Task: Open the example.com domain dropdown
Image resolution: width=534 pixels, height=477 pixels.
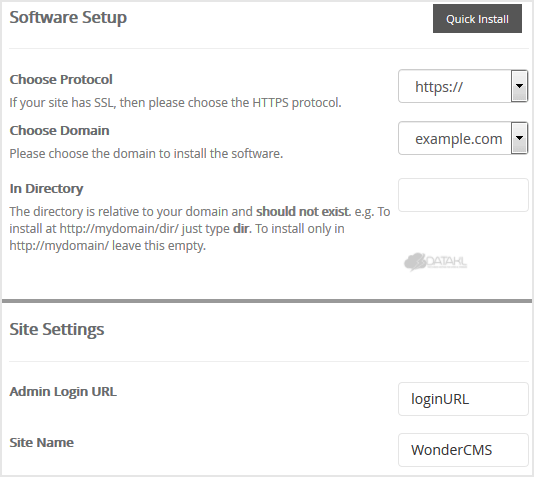Action: [463, 138]
